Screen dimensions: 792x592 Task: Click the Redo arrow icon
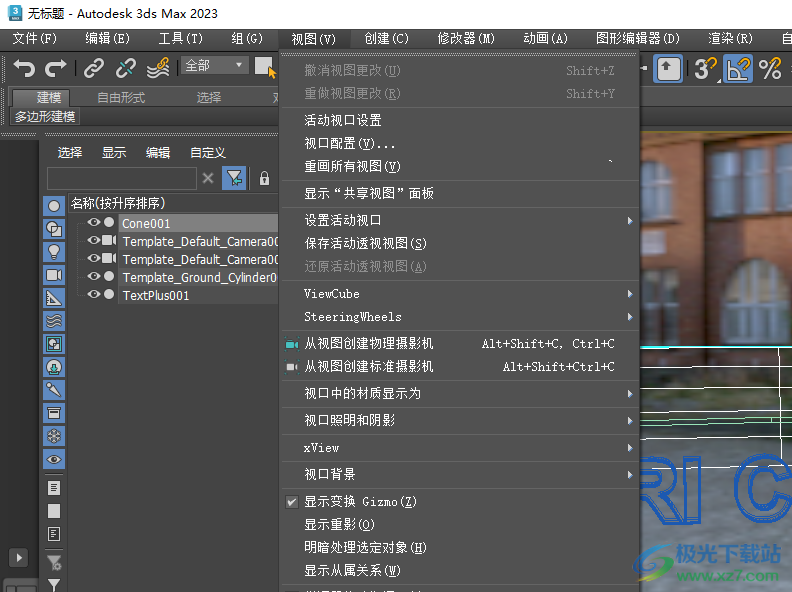coord(56,68)
